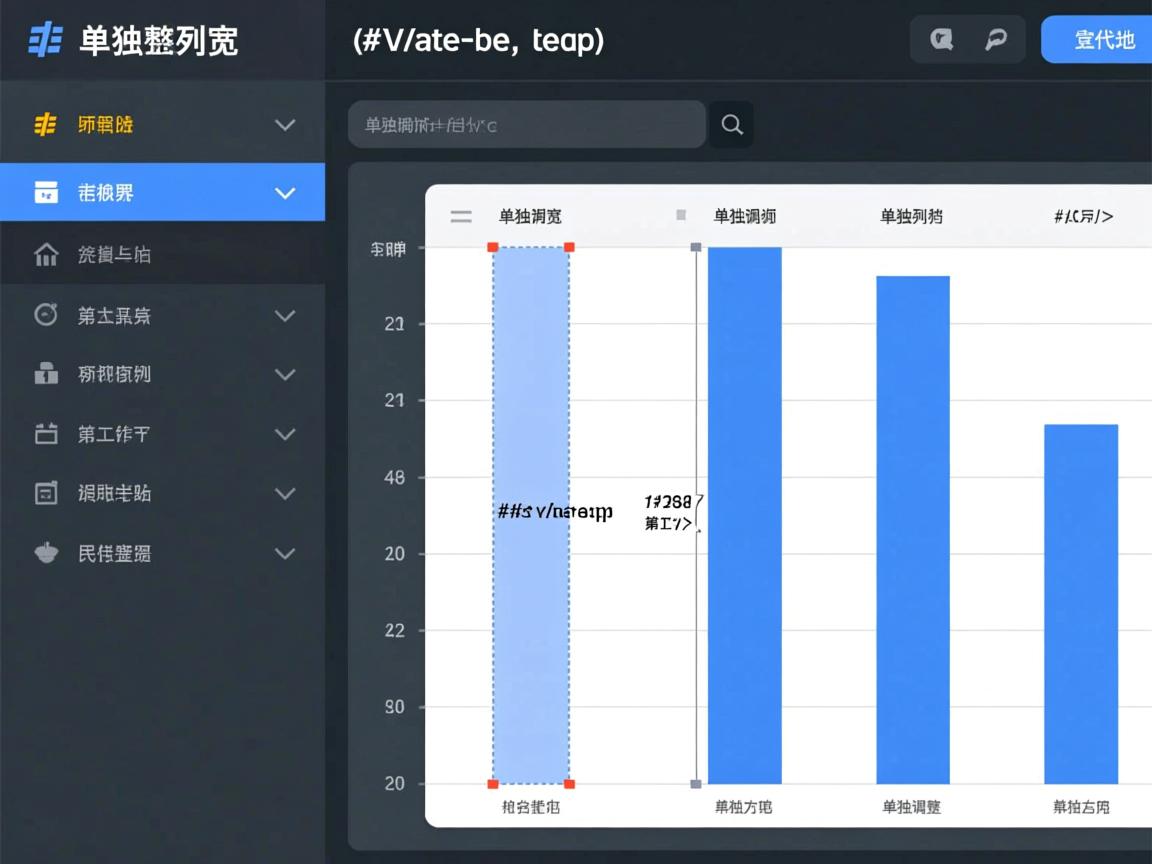The height and width of the screenshot is (864, 1152).
Task: Click the chat bubble icon in the header
Action: [x=942, y=39]
